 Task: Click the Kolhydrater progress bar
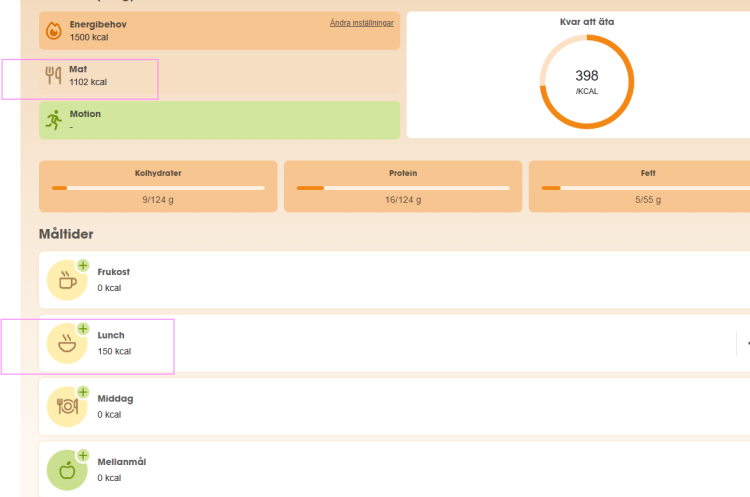coord(158,187)
